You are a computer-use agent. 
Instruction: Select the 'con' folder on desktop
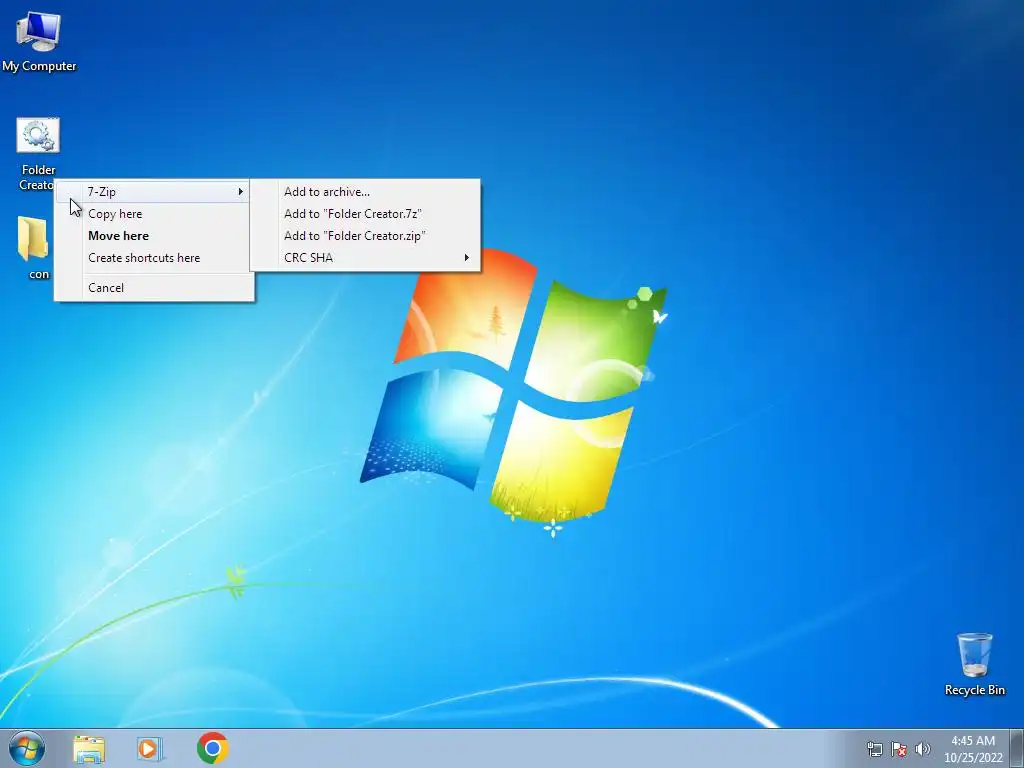coord(34,248)
